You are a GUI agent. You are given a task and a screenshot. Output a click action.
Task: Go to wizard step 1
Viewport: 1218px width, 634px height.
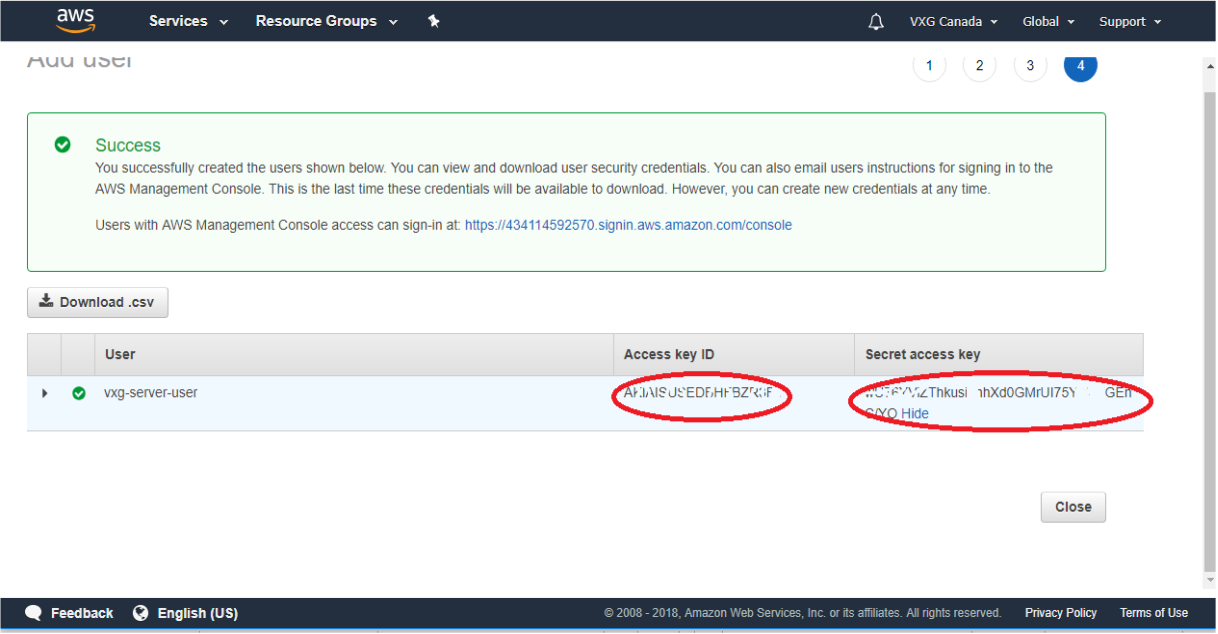click(929, 66)
